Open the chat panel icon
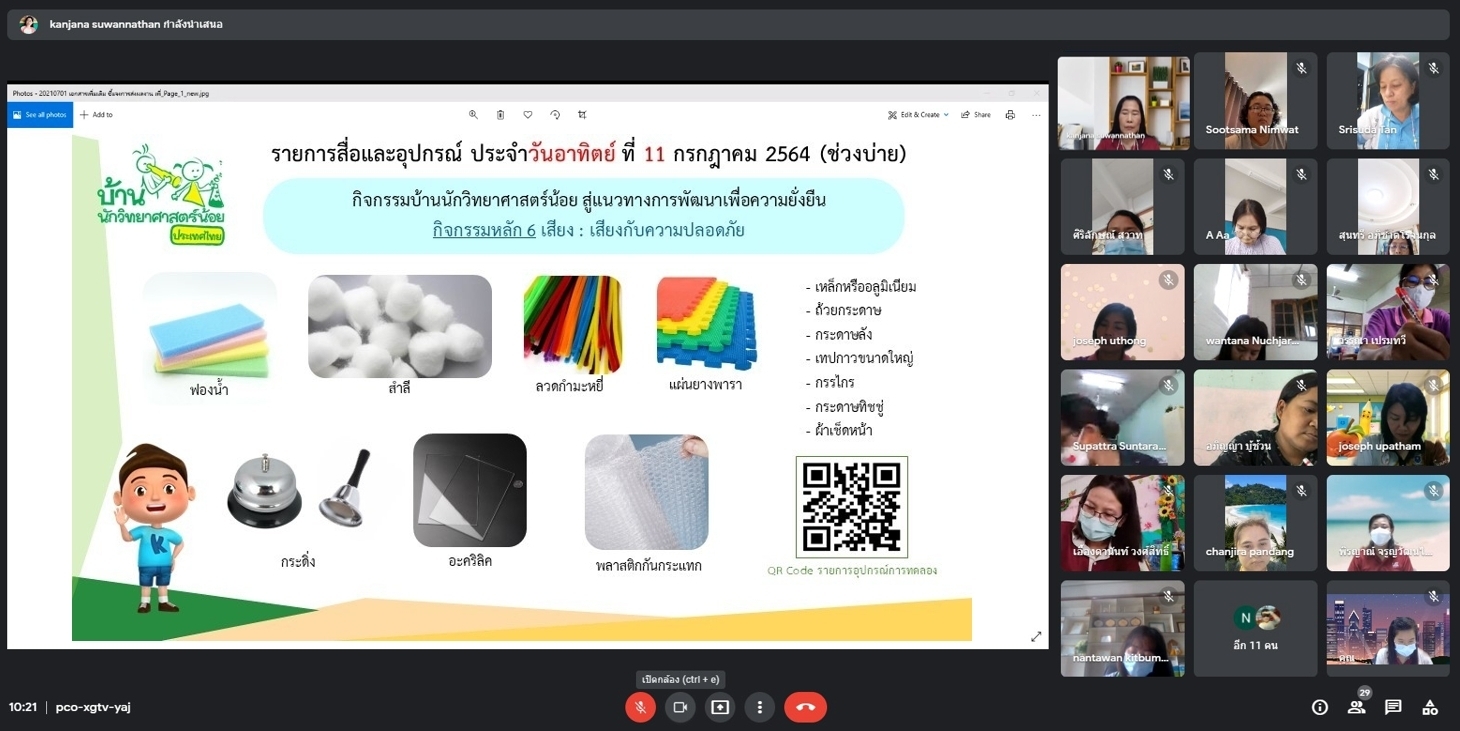This screenshot has height=731, width=1460. click(x=1393, y=707)
